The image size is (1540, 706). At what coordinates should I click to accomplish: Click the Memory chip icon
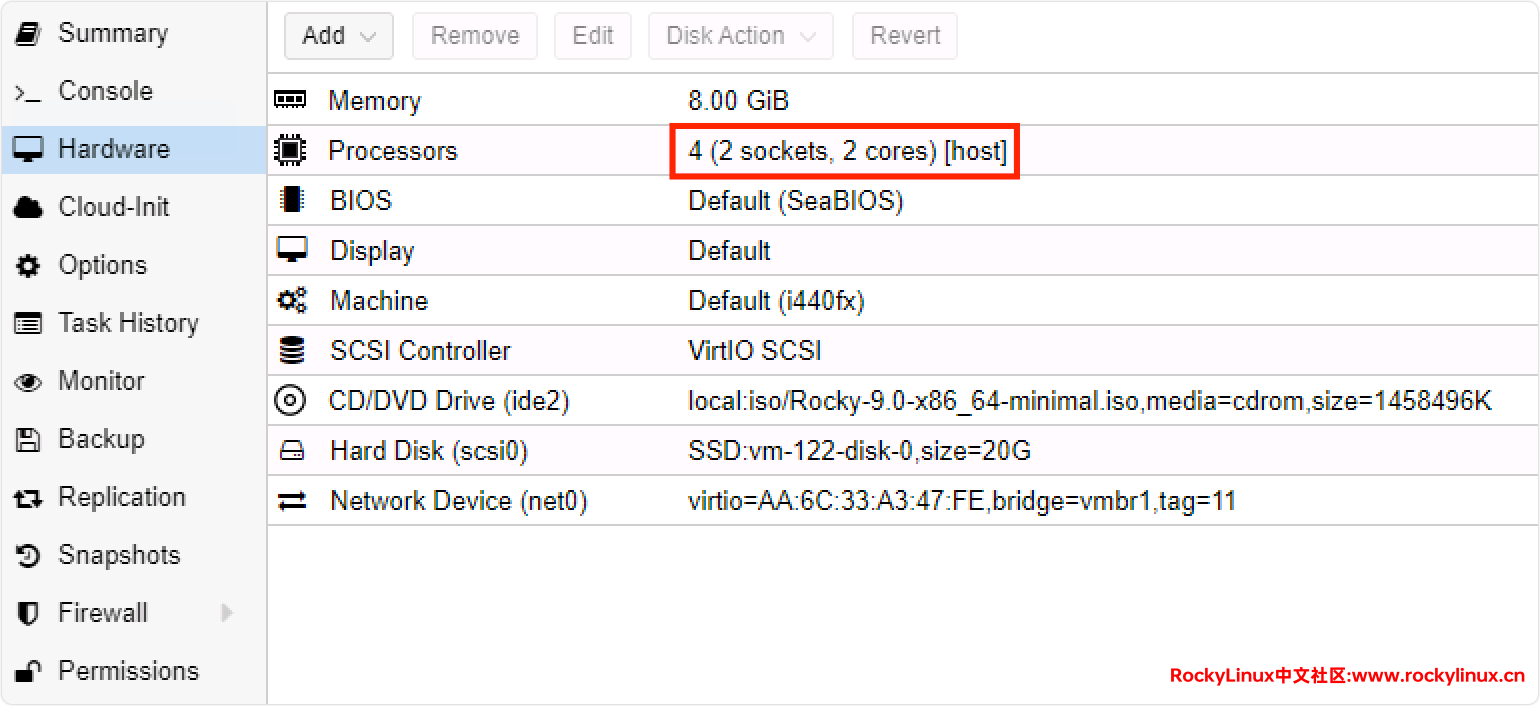291,100
